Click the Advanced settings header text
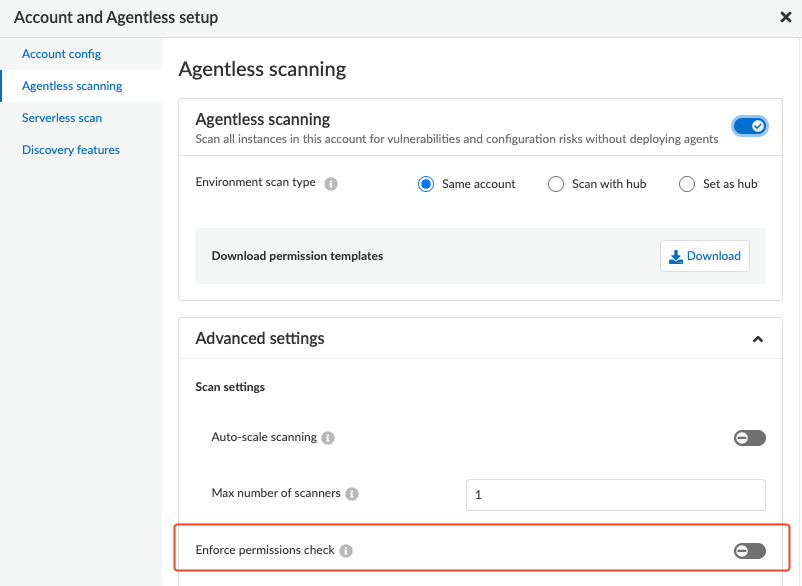 click(260, 339)
